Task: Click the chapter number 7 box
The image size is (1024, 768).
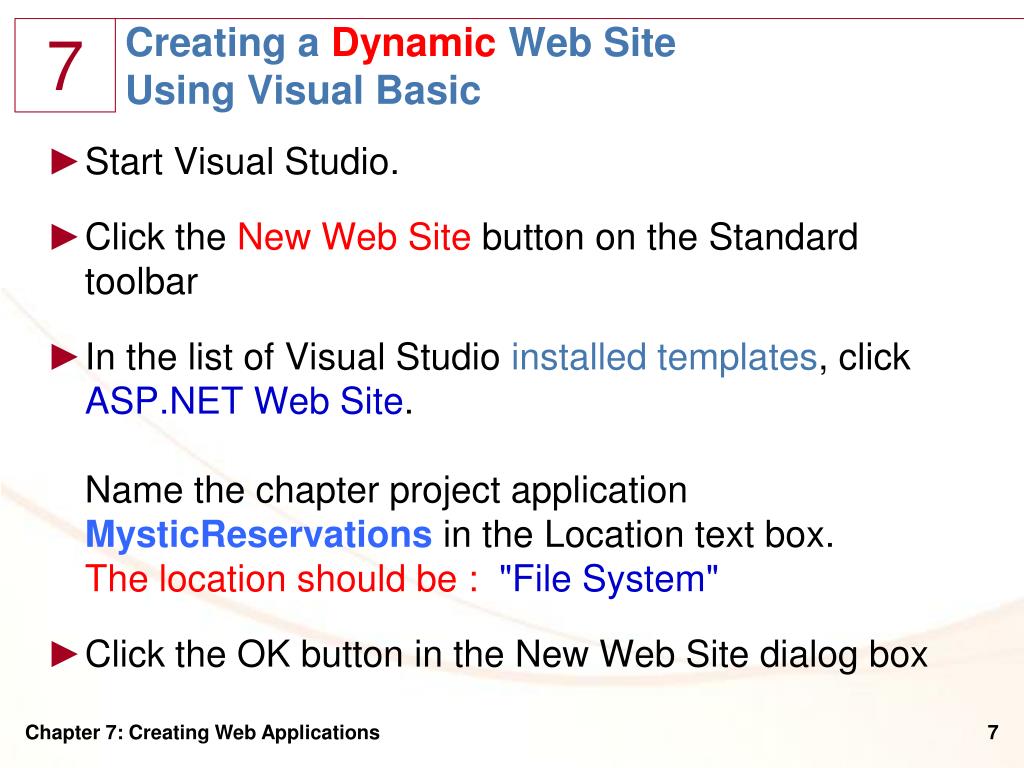Action: [65, 65]
